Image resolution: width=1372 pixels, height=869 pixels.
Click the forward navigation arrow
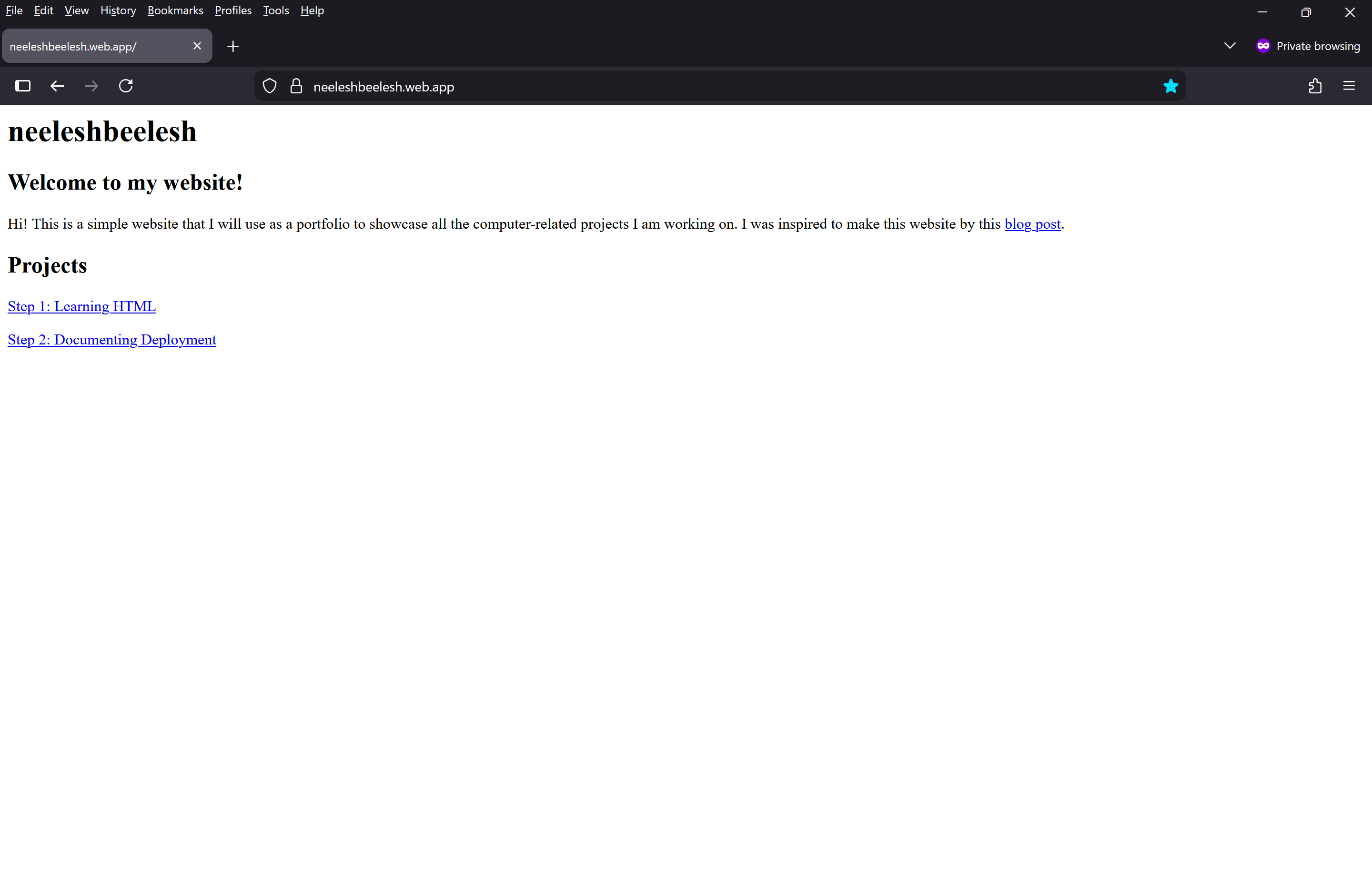coord(91,86)
